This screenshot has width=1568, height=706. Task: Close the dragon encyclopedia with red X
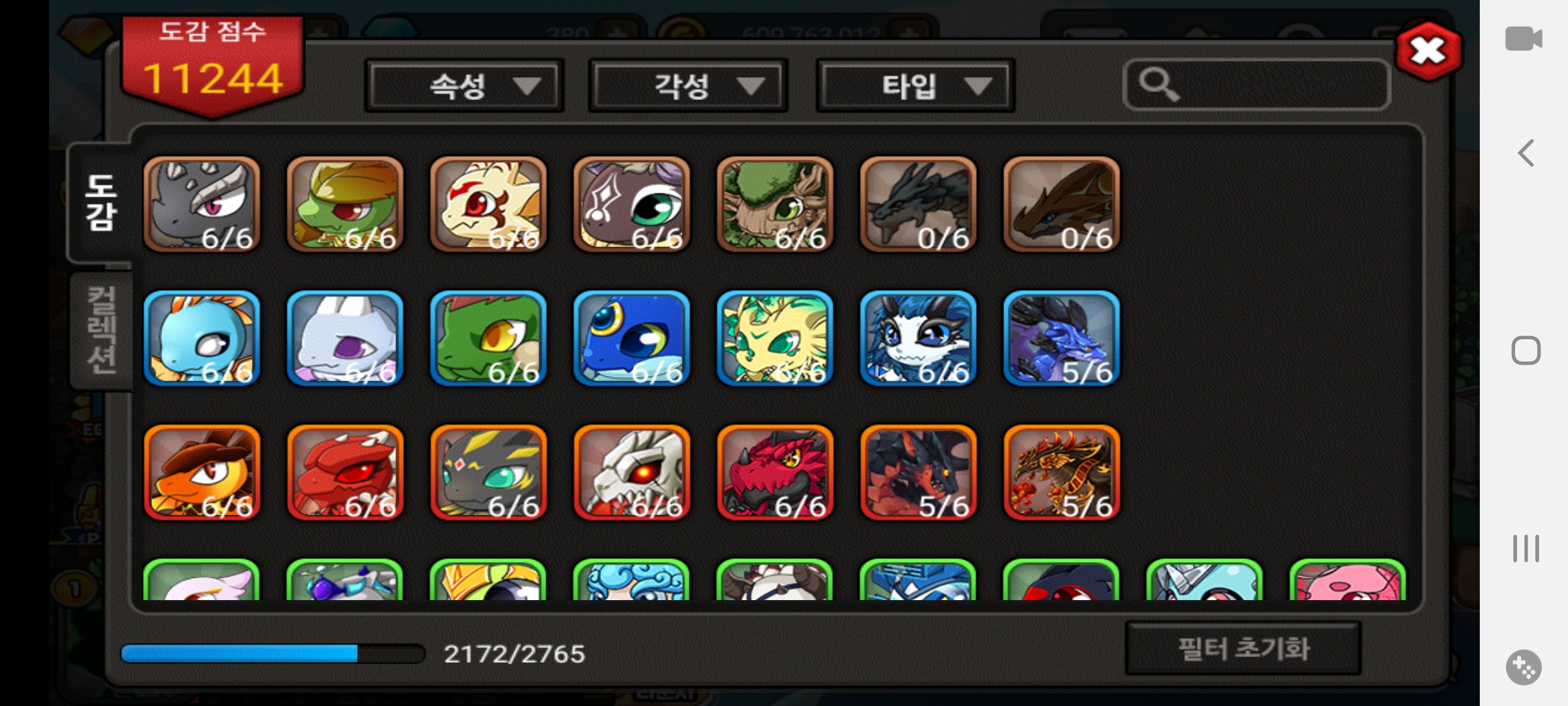1429,51
